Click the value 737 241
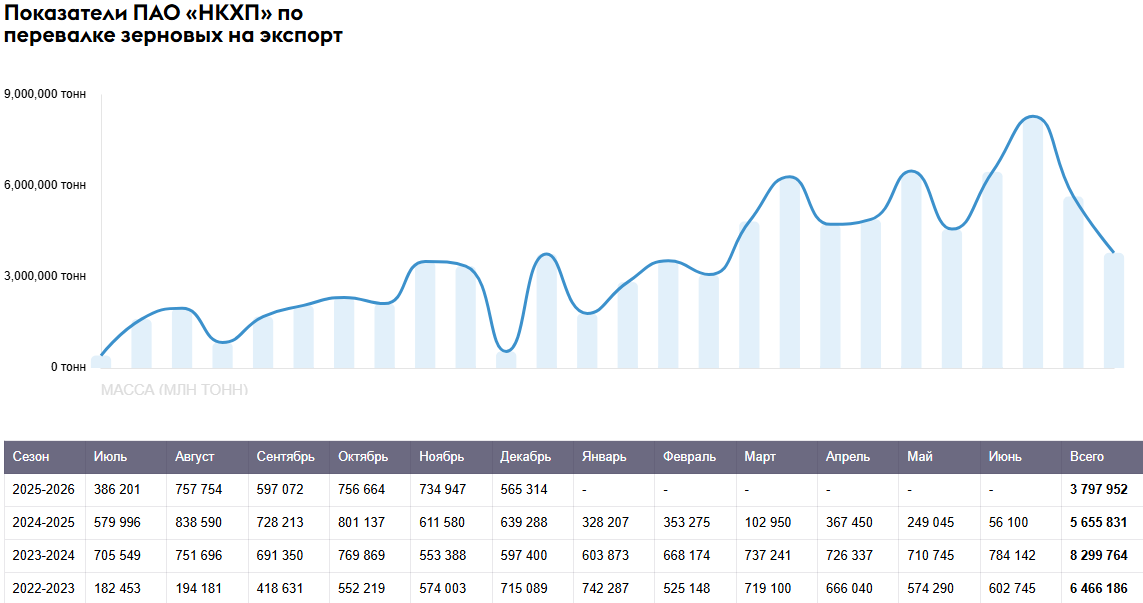 768,555
